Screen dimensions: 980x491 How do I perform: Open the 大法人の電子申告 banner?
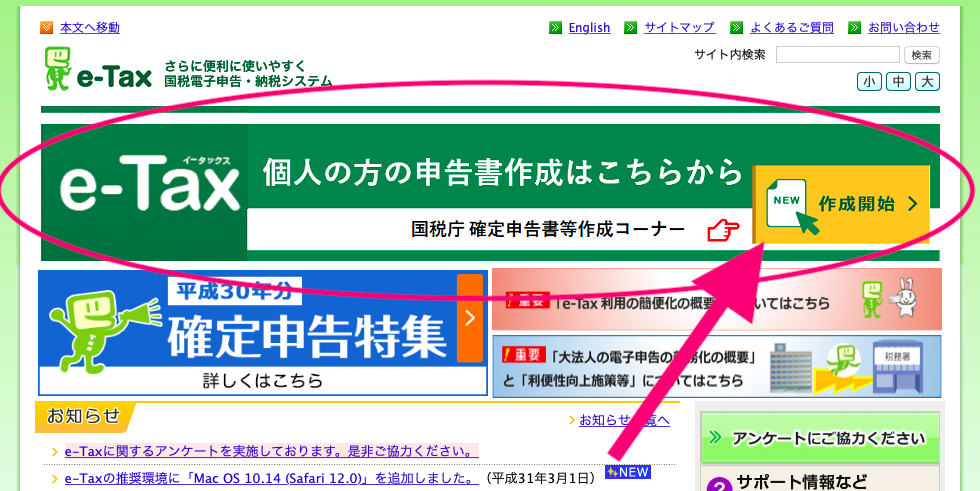pos(717,367)
